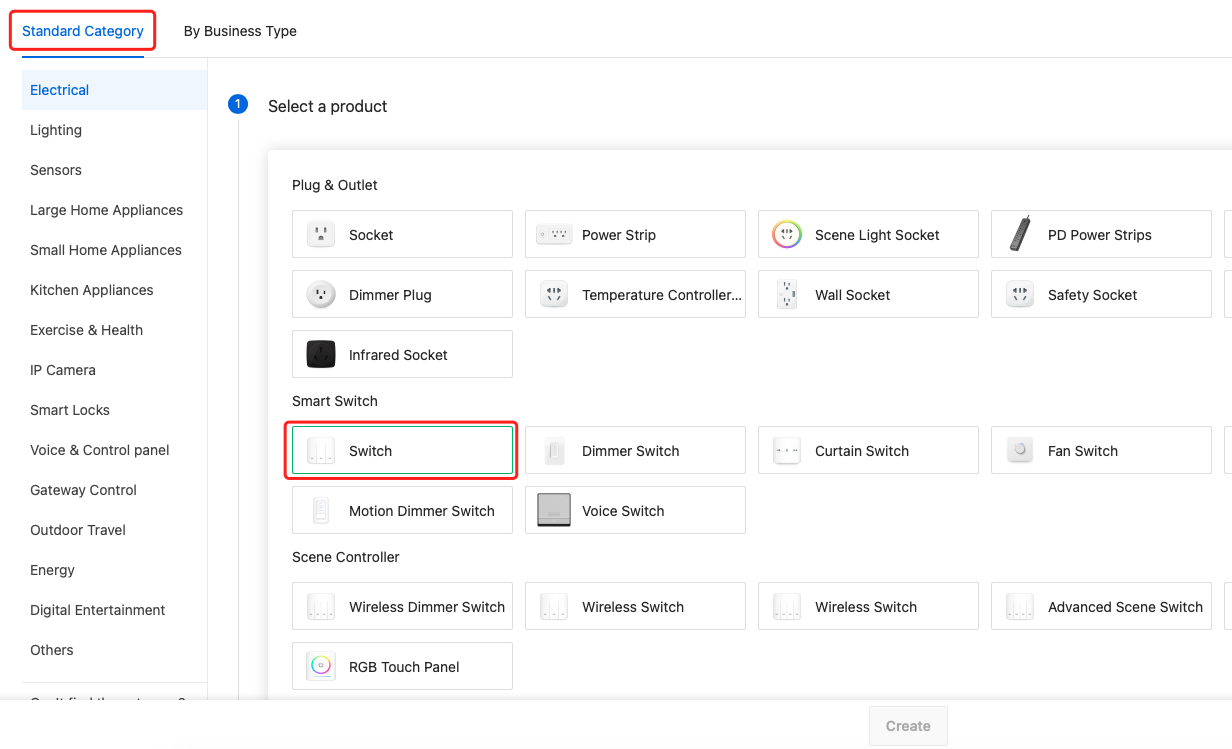
Task: Click the black Infrared Socket icon
Action: point(320,355)
